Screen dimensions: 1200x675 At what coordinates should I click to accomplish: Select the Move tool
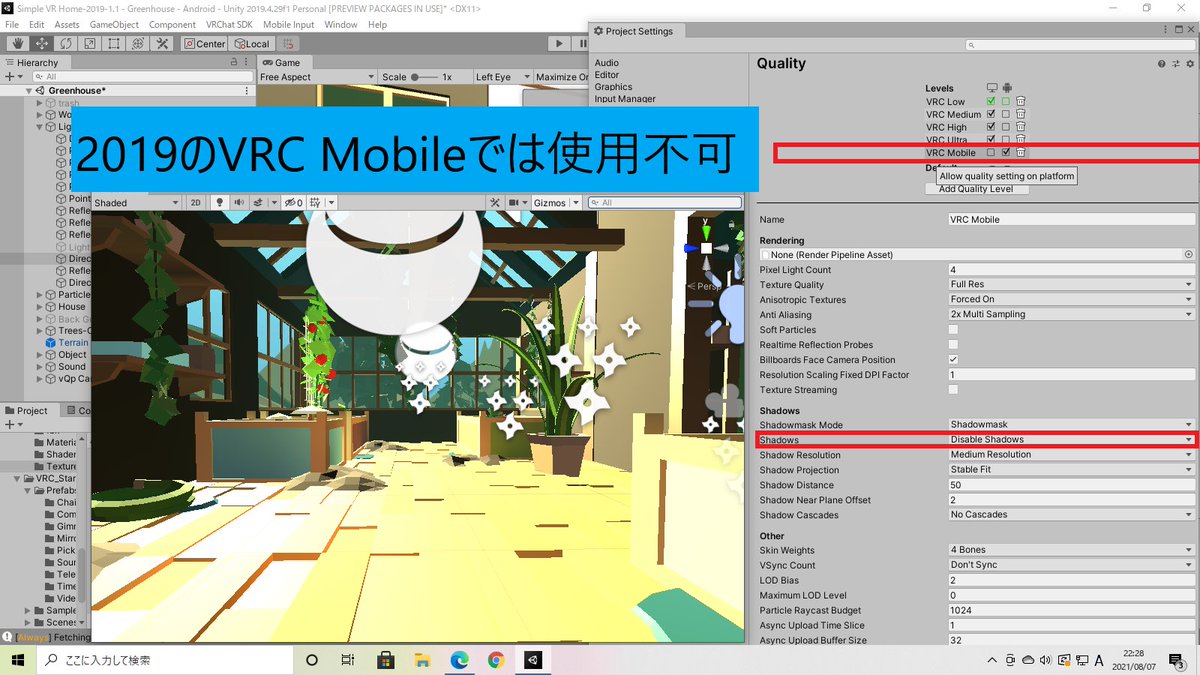(42, 44)
